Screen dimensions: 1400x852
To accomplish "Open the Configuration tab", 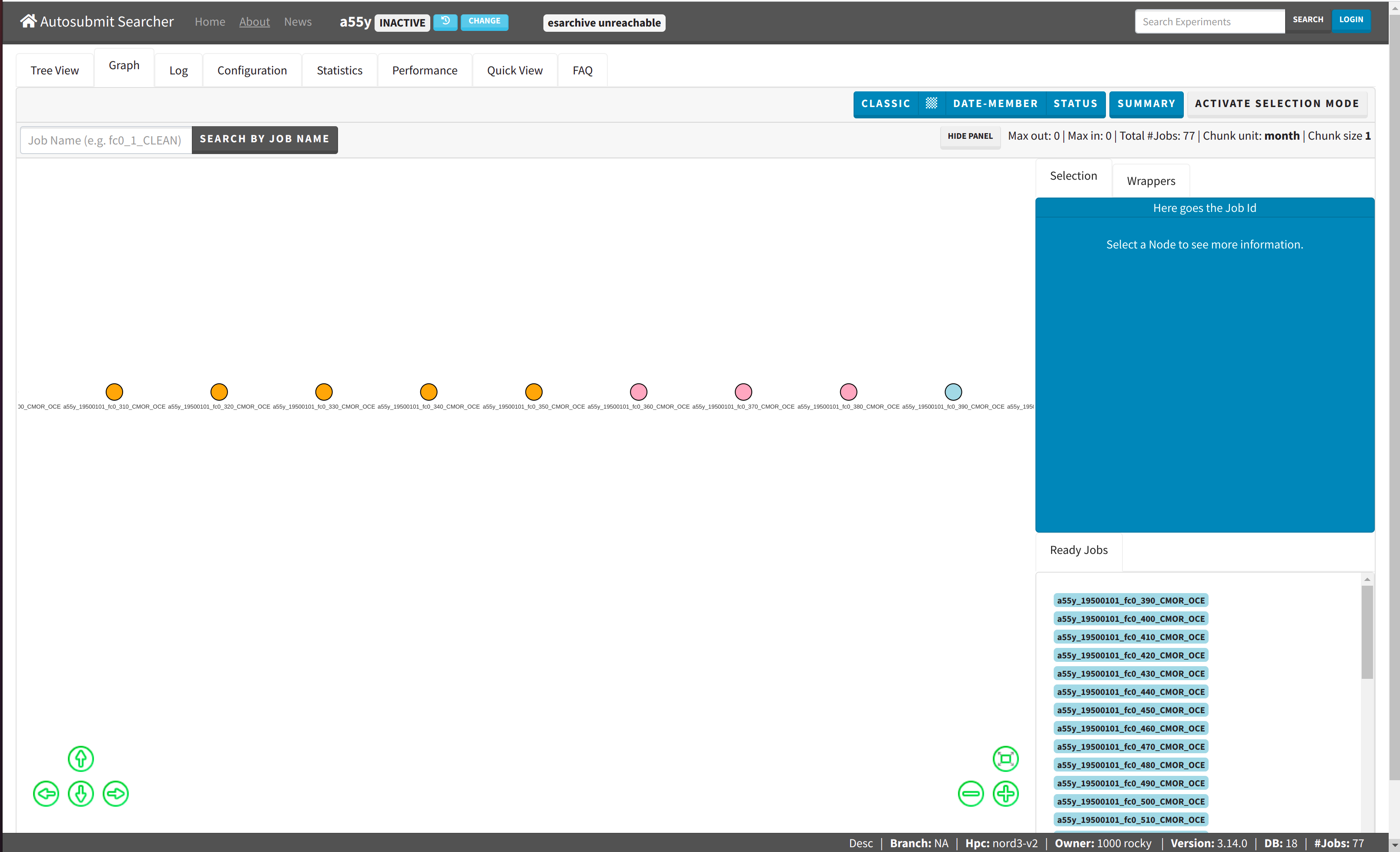I will (252, 70).
